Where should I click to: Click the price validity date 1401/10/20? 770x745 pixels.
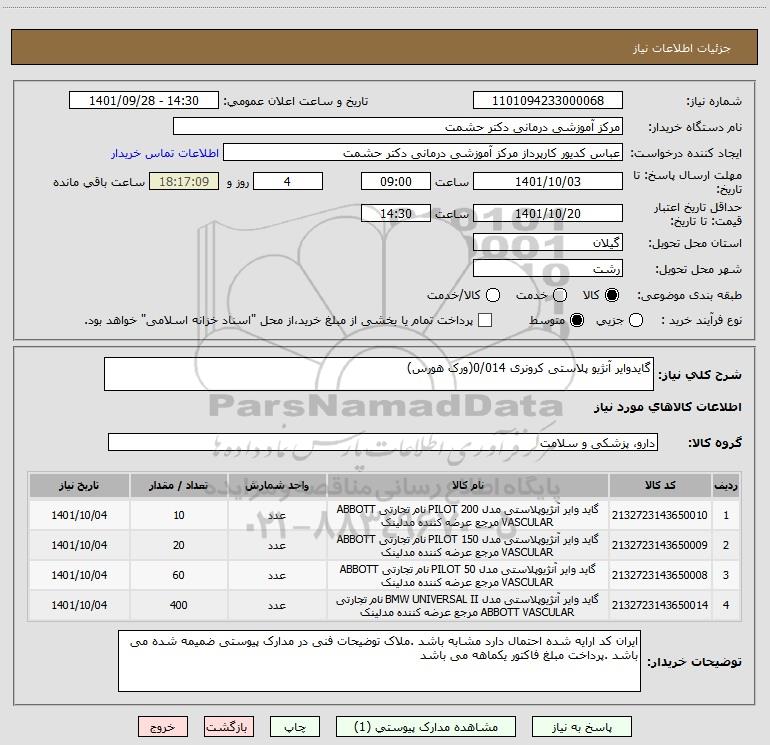(548, 214)
